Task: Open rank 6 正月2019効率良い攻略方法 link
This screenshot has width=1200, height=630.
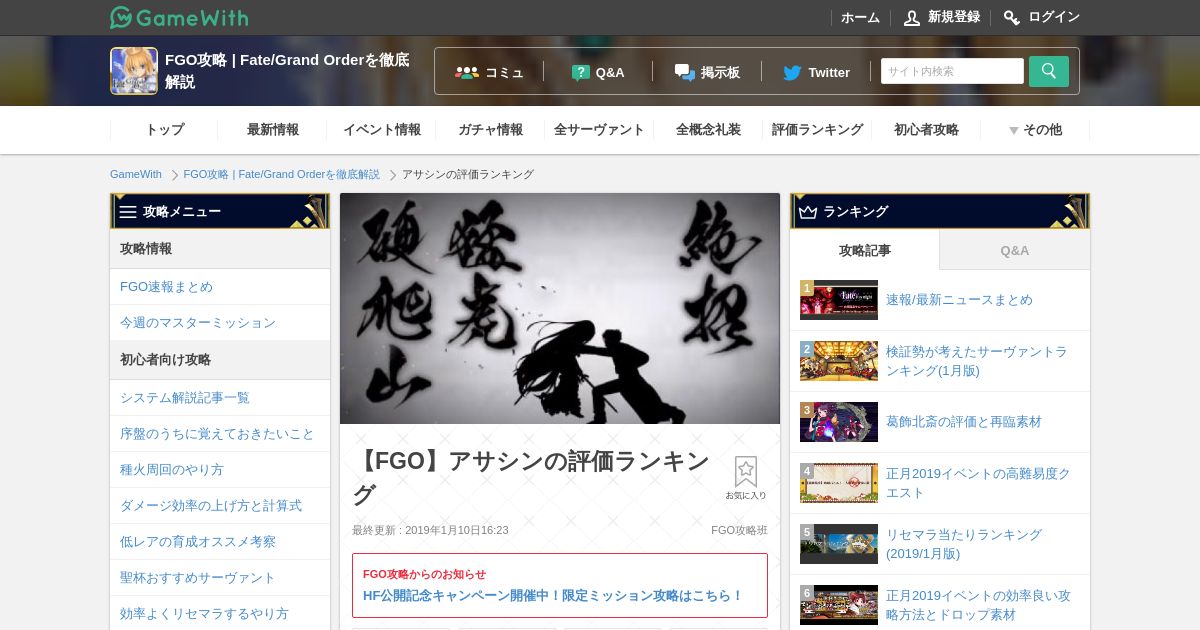Action: tap(978, 605)
